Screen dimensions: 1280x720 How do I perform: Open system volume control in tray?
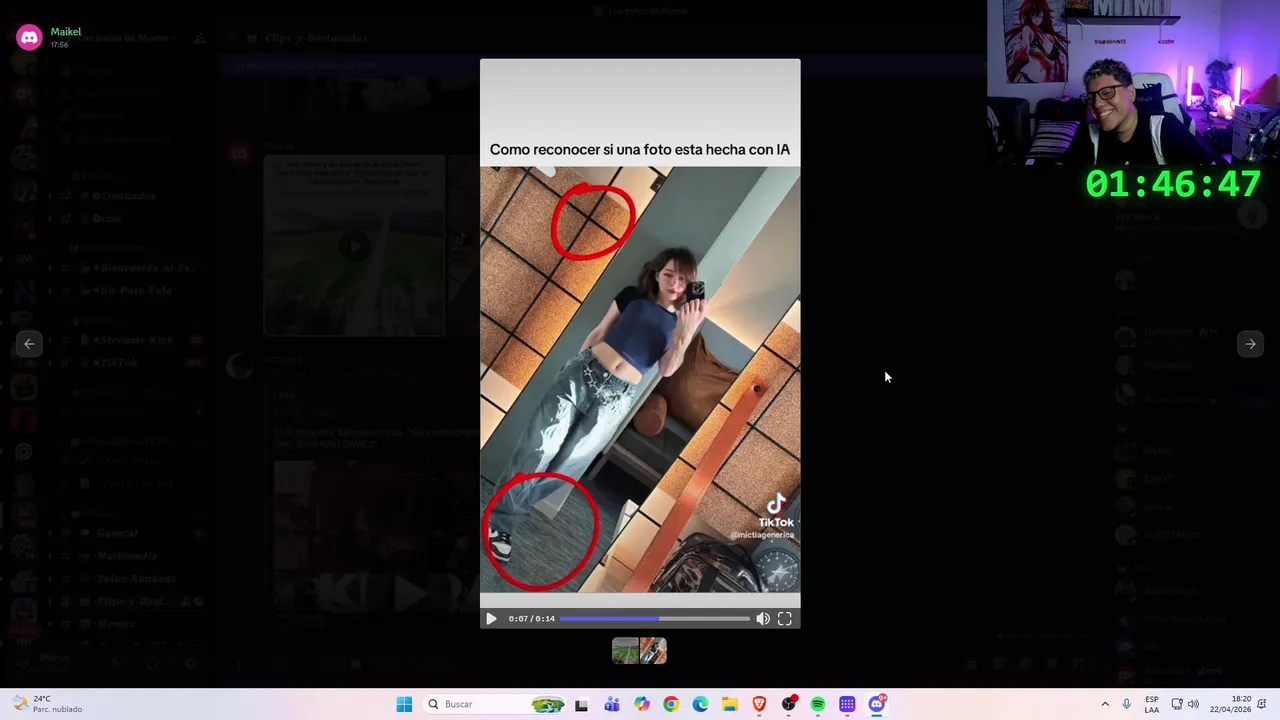1193,704
